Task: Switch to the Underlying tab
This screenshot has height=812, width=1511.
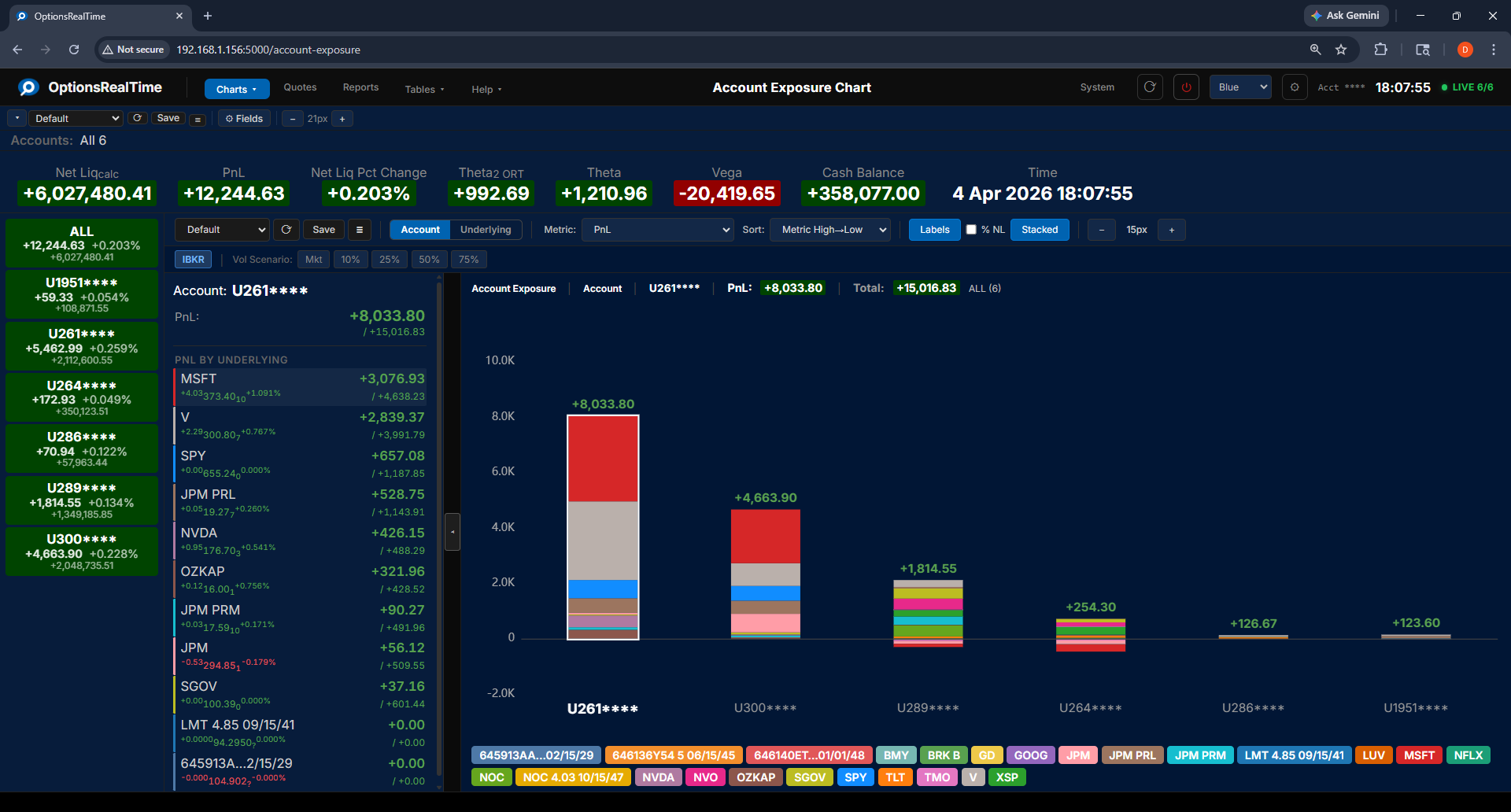Action: pos(485,229)
